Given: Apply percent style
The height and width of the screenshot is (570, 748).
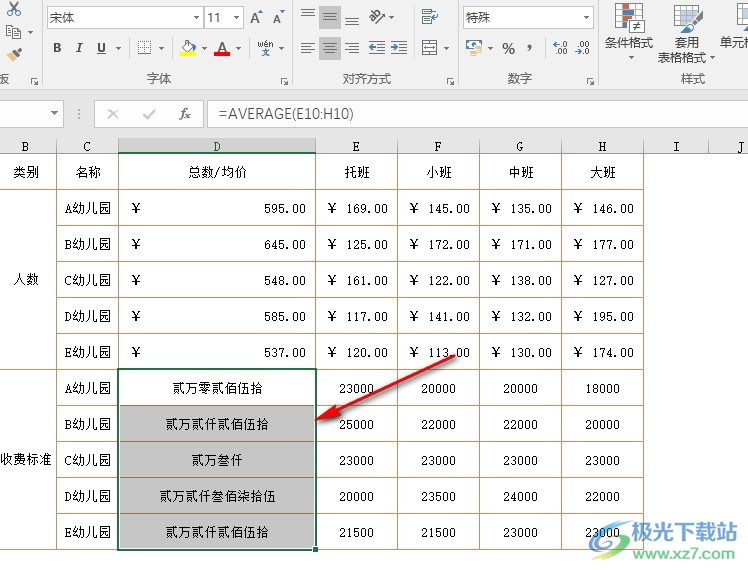Looking at the screenshot, I should click(509, 48).
